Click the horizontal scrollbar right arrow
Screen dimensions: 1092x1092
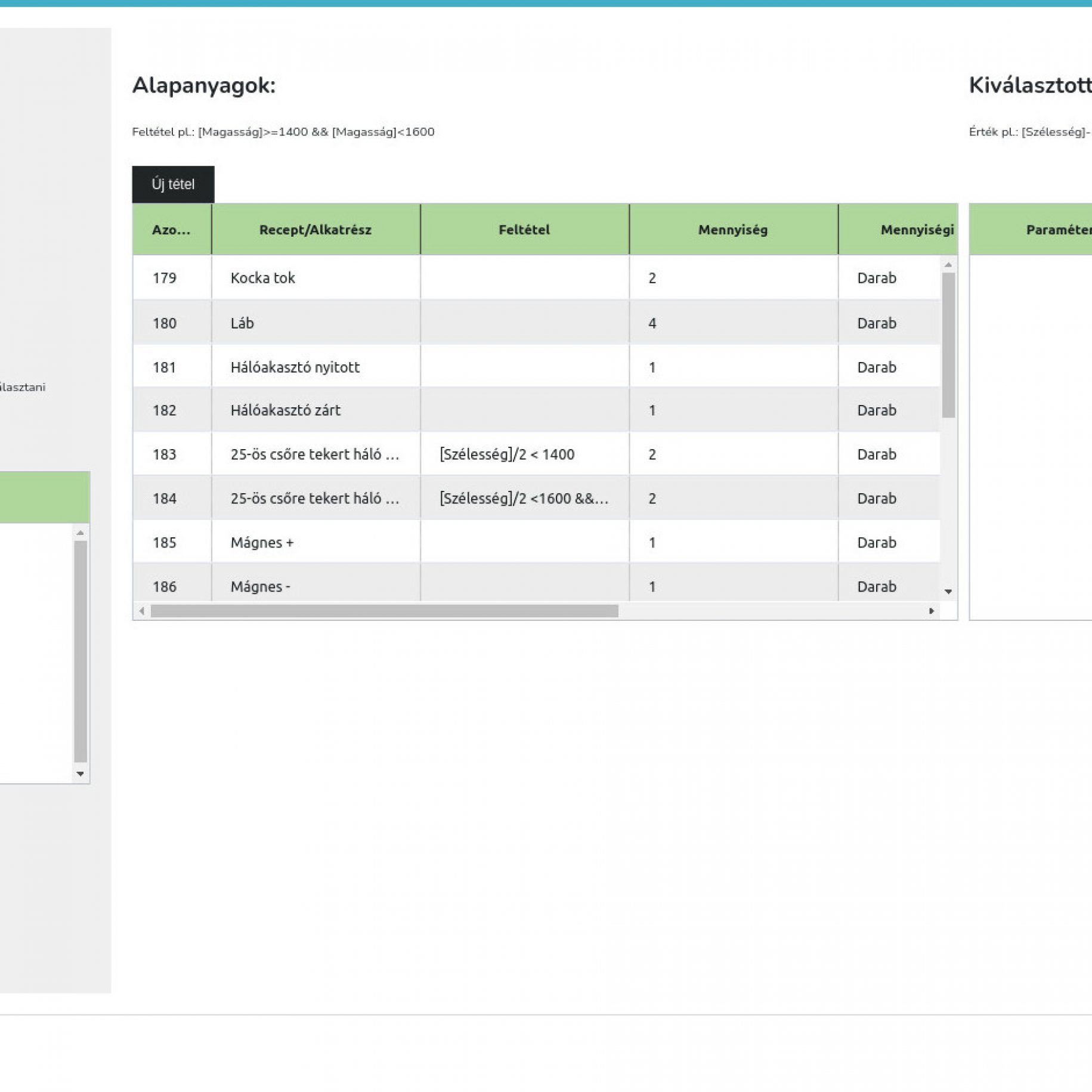click(931, 611)
